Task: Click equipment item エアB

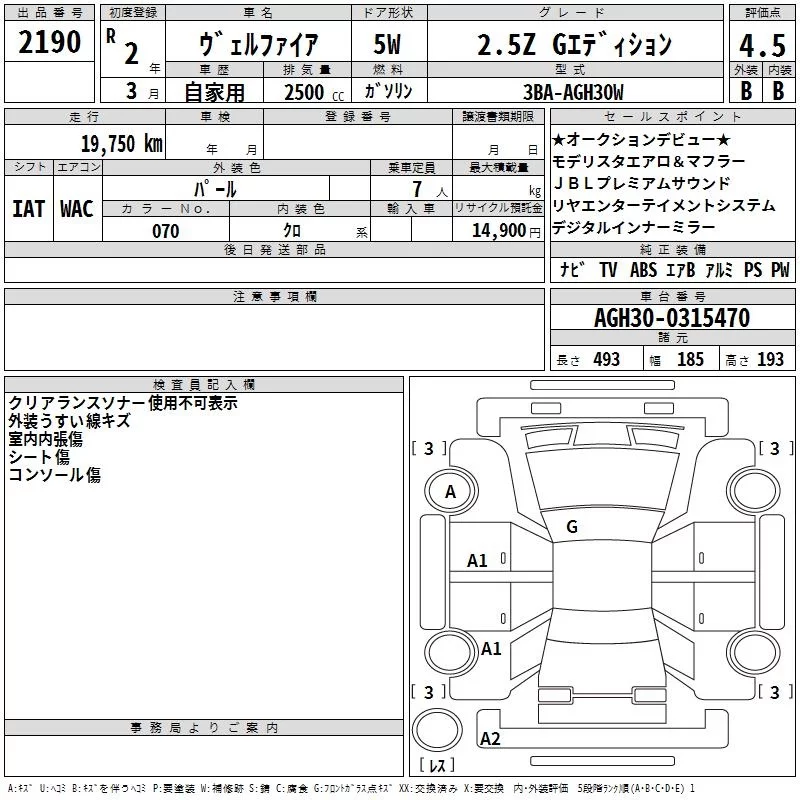Action: [x=680, y=269]
